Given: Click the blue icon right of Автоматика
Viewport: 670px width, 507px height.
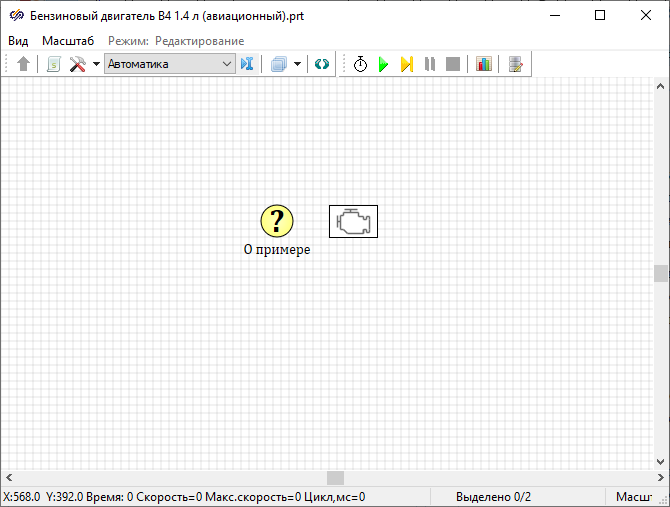Looking at the screenshot, I should (248, 64).
